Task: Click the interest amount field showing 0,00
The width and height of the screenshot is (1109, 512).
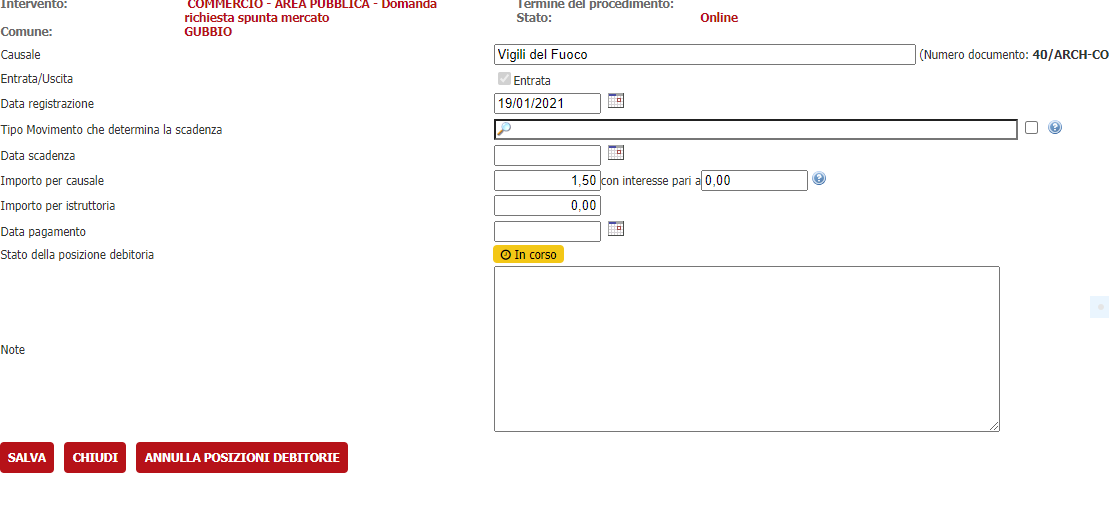Action: [754, 180]
